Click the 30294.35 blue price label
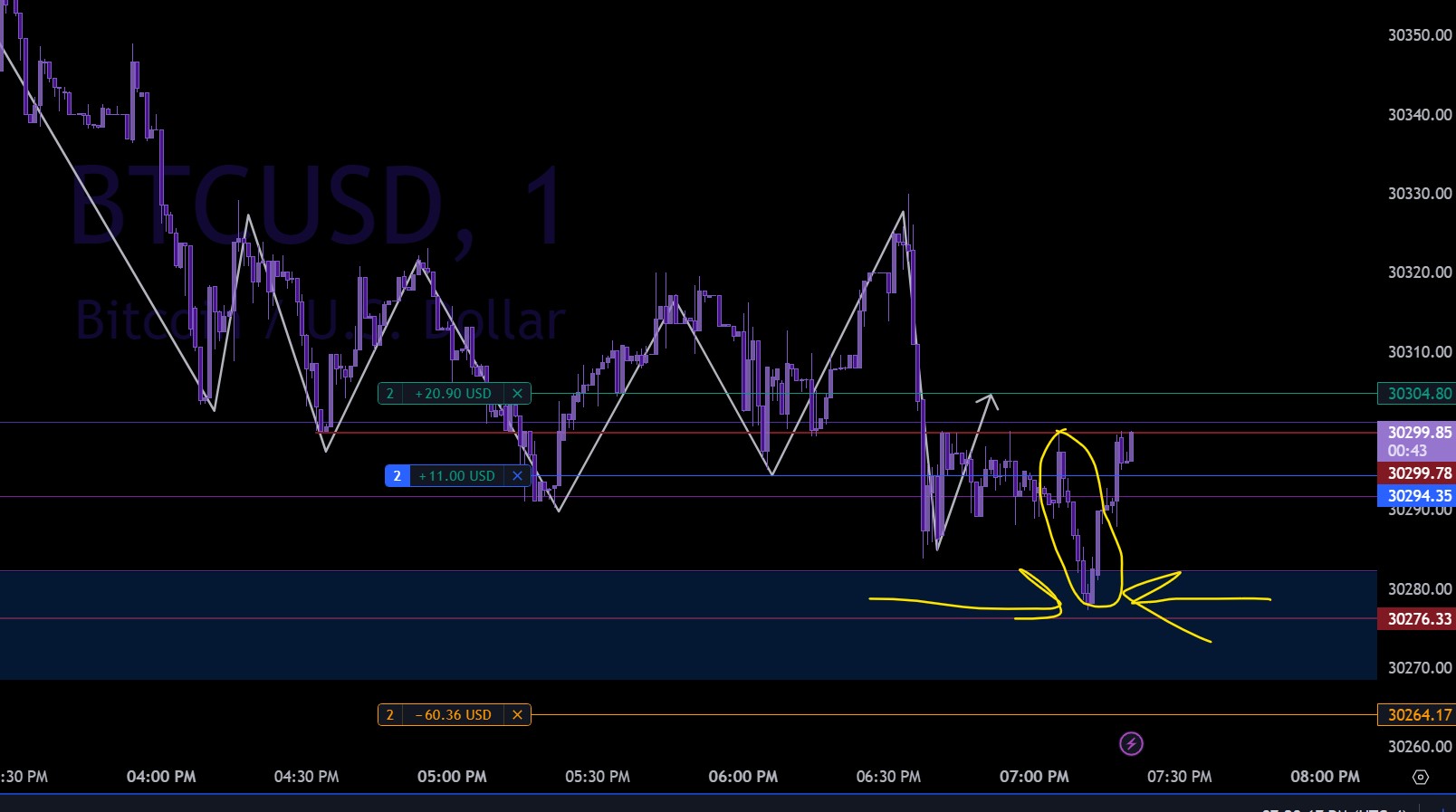This screenshot has width=1456, height=812. 1417,496
